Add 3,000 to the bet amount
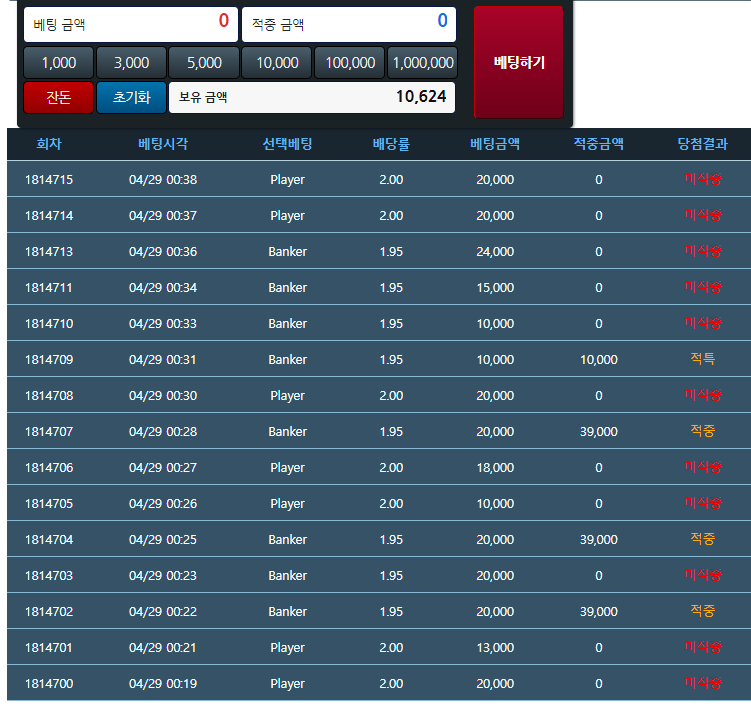The height and width of the screenshot is (706, 751). (x=131, y=63)
